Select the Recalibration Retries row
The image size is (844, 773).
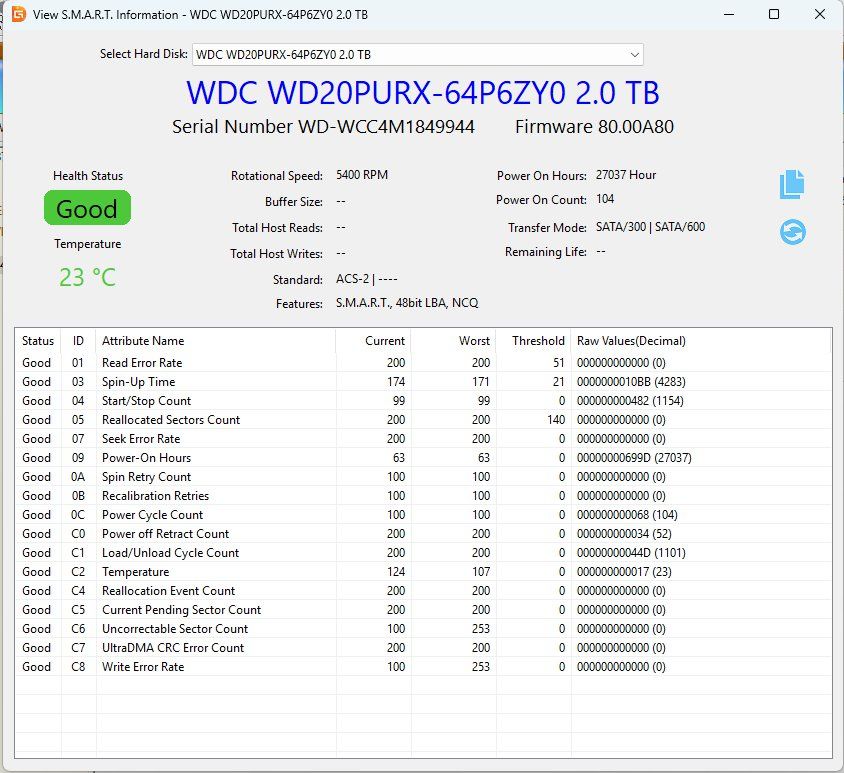pos(423,496)
